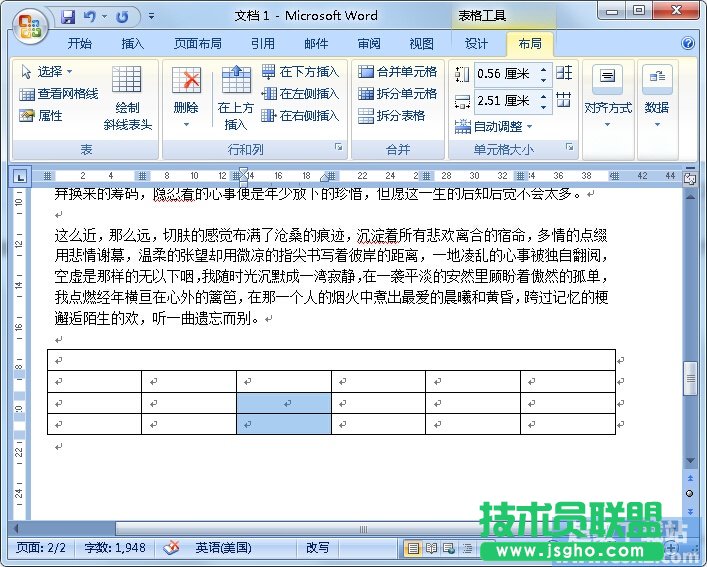Viewport: 707px width, 567px height.
Task: Click 在右侧插入 insert column right button
Action: point(300,116)
